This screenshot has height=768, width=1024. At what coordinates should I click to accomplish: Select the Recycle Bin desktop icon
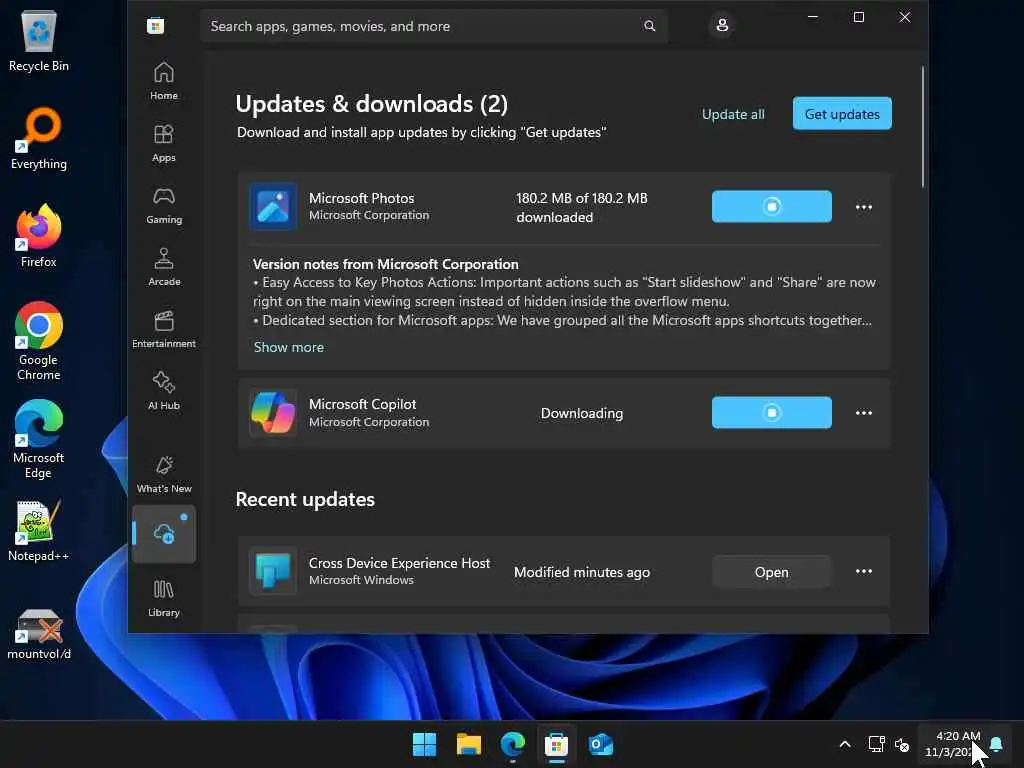[39, 42]
